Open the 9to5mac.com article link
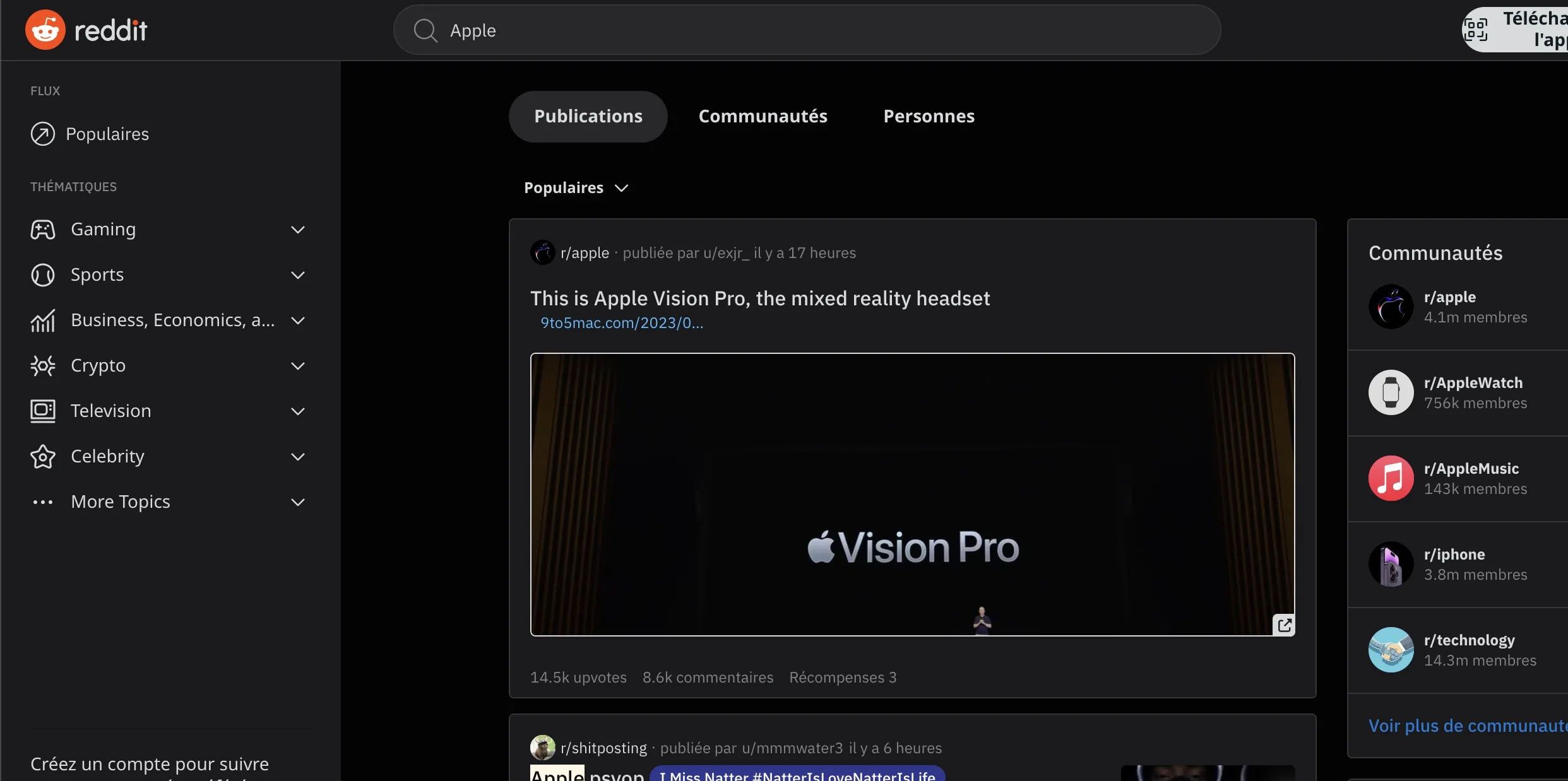1568x781 pixels. click(x=621, y=323)
